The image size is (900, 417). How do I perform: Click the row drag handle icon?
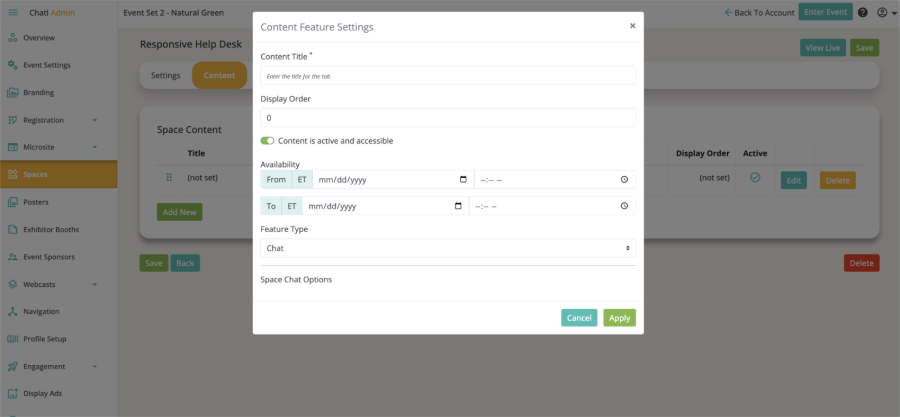[x=169, y=178]
